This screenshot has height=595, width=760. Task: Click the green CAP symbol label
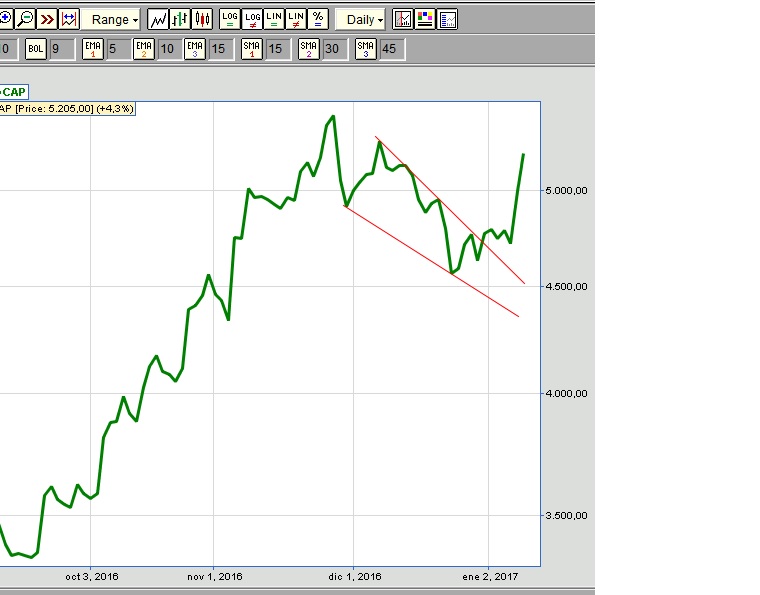click(14, 92)
